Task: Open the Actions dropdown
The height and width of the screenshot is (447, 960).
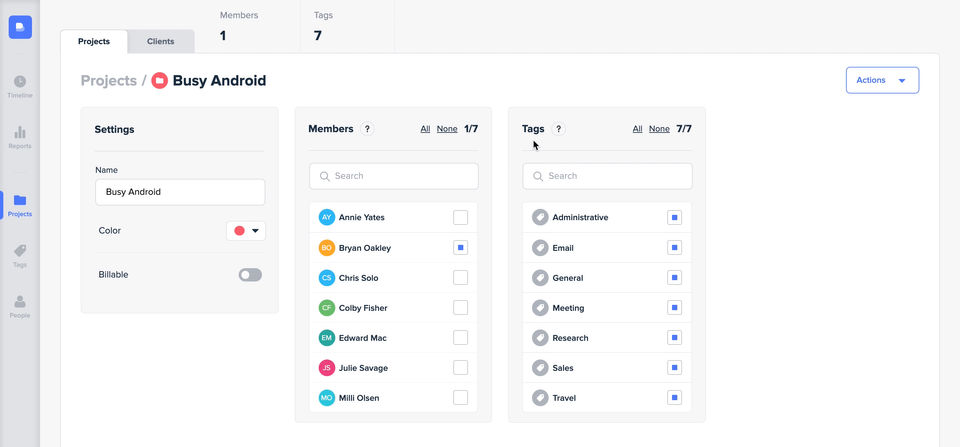Action: click(x=882, y=80)
